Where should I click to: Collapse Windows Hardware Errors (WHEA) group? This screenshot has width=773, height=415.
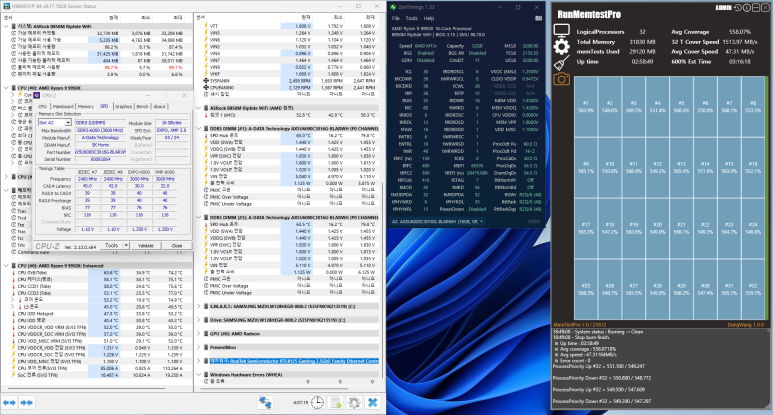(x=199, y=375)
